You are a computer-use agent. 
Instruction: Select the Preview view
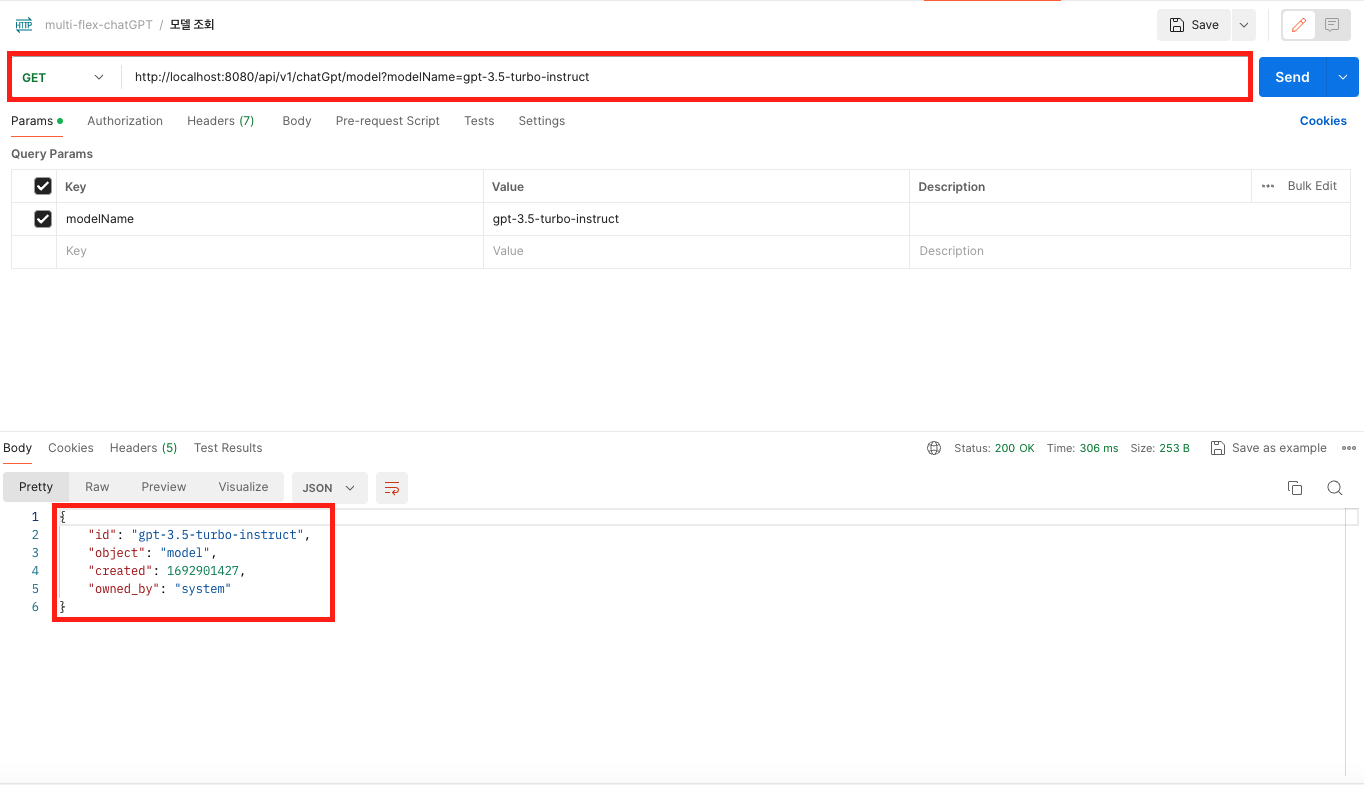point(164,487)
